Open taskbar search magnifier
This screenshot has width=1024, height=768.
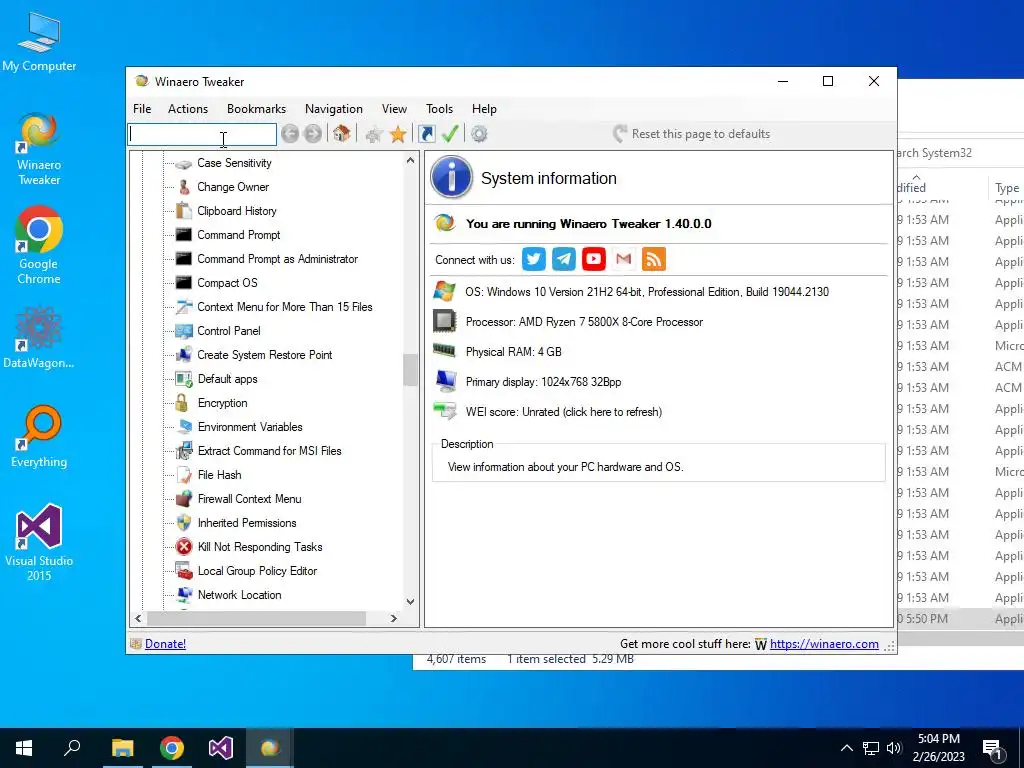click(x=72, y=748)
